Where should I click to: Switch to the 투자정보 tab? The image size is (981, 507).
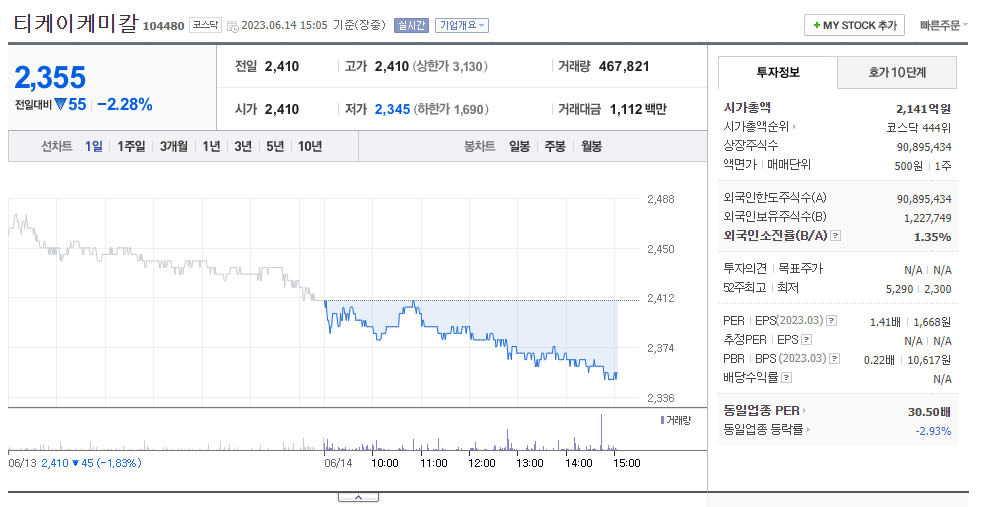pyautogui.click(x=778, y=73)
